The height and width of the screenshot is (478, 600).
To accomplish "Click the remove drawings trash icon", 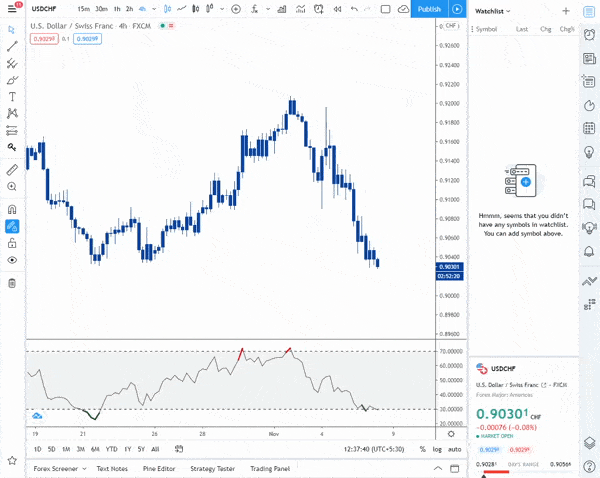I will [x=12, y=283].
